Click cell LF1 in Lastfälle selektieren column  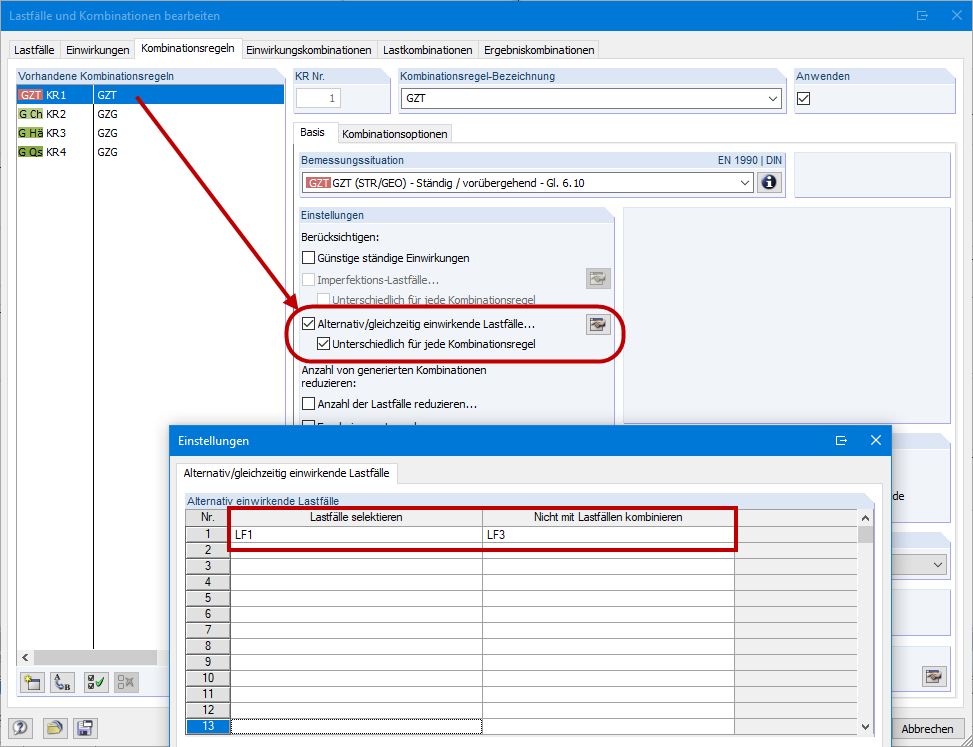coord(356,534)
